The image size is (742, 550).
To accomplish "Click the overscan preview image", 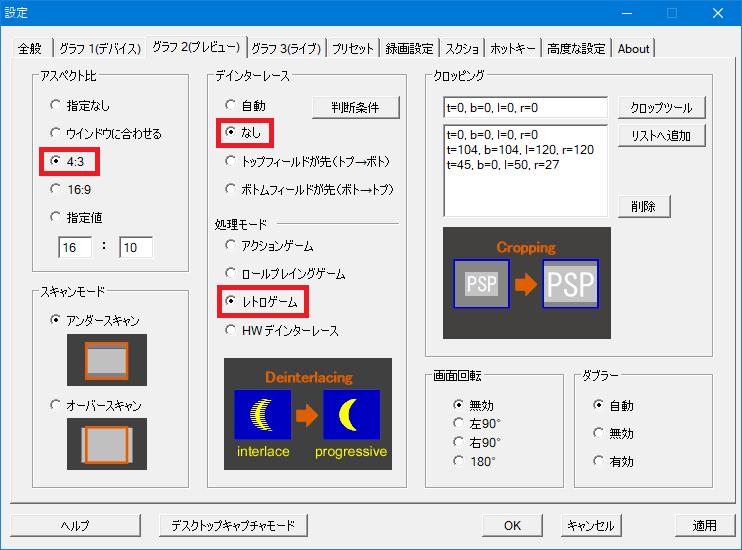I will tap(107, 444).
